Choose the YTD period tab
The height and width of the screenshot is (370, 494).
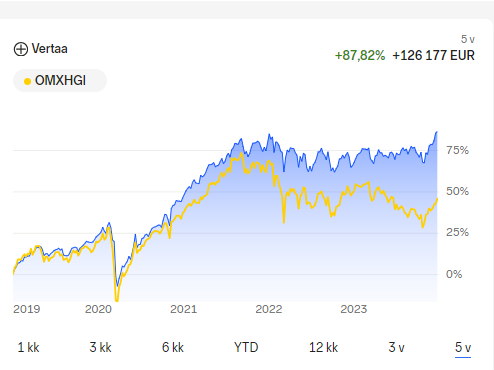pyautogui.click(x=246, y=348)
